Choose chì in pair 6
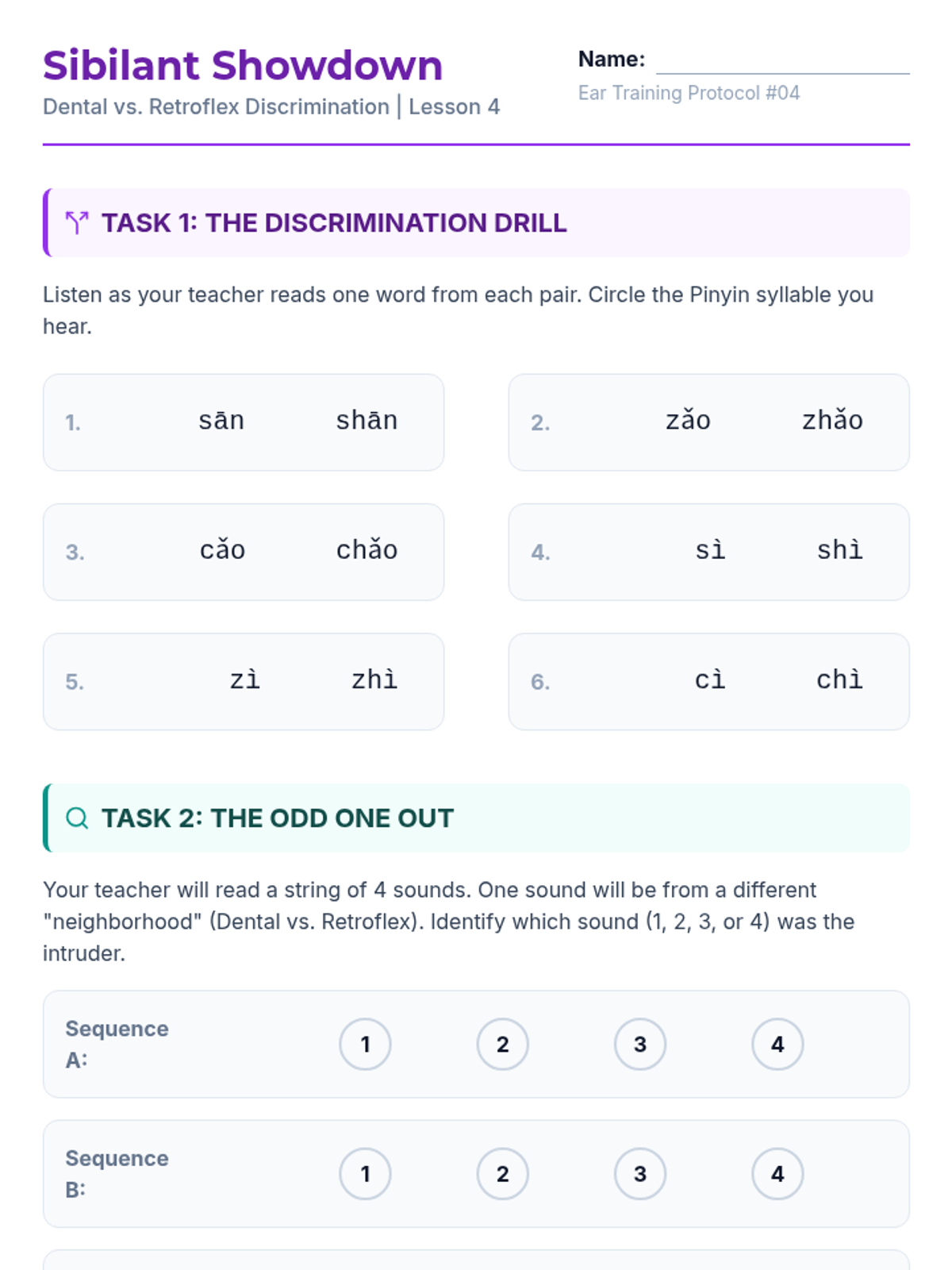This screenshot has height=1270, width=952. 840,680
